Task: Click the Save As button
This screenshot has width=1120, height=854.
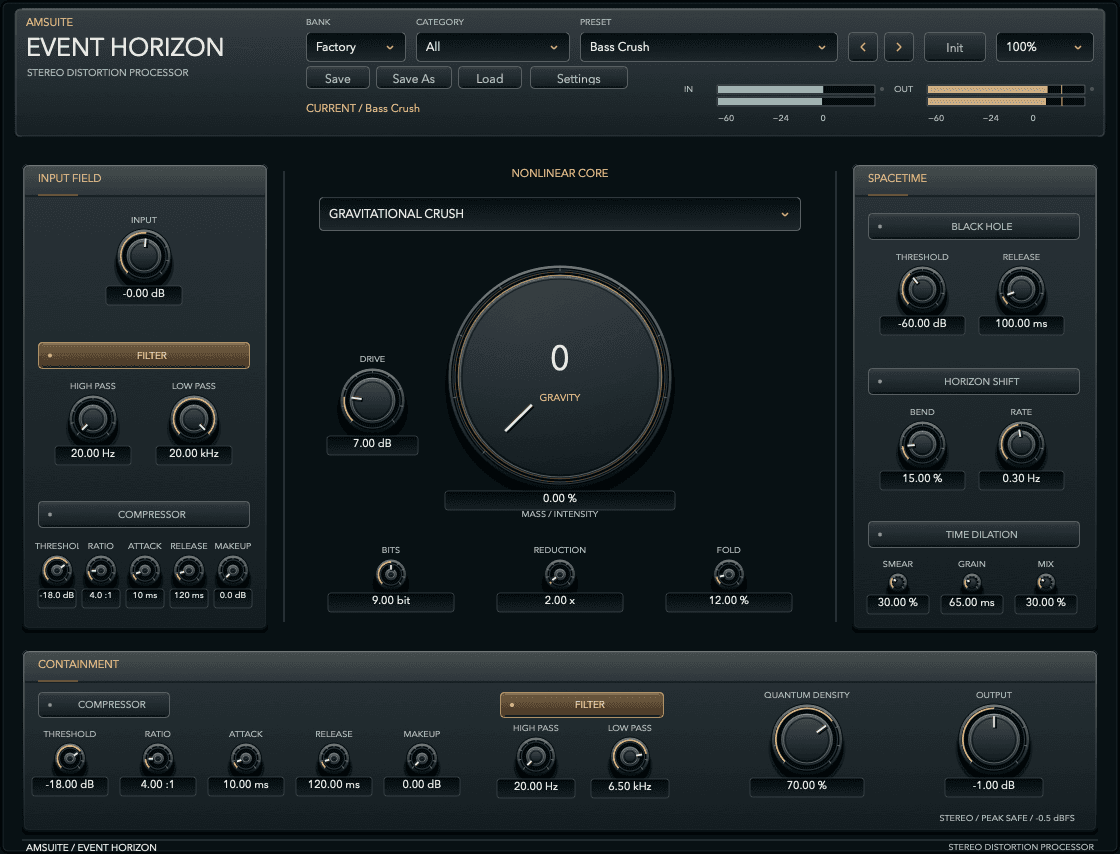Action: coord(414,78)
